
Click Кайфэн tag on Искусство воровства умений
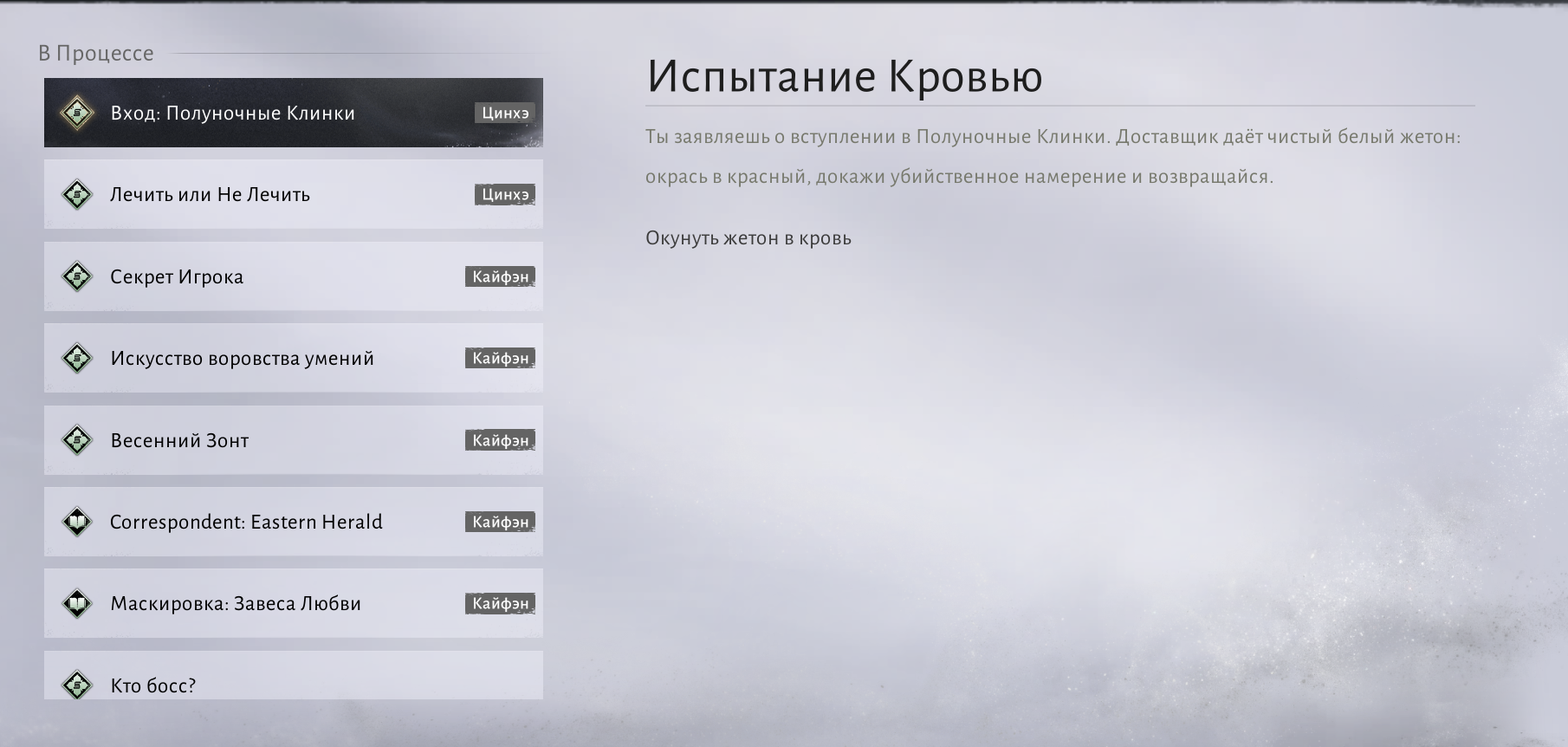point(501,358)
